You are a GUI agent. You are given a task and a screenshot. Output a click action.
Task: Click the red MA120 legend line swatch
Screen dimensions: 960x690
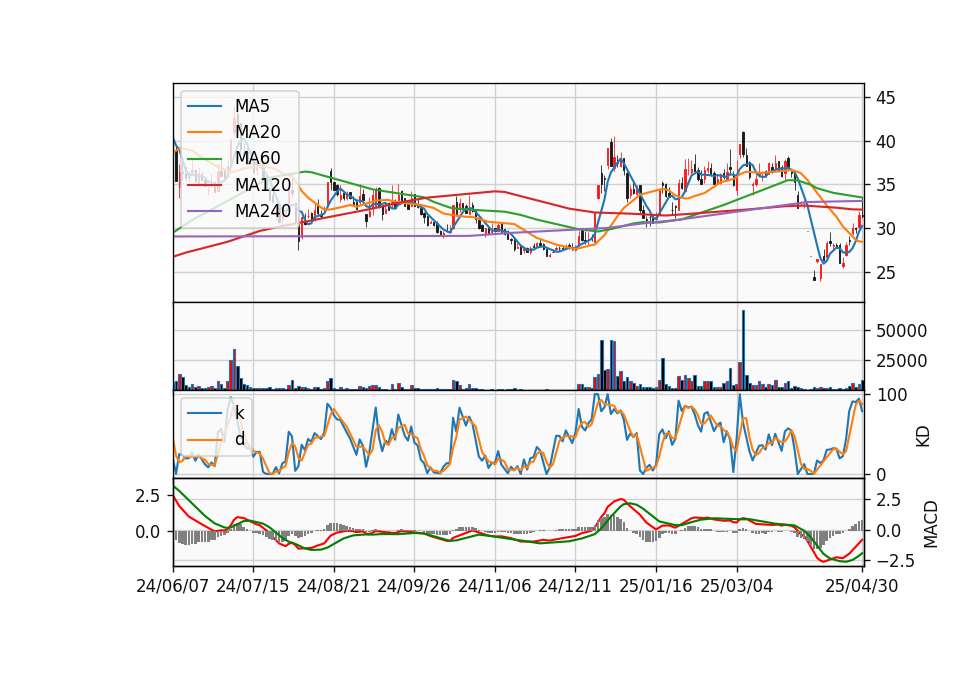click(204, 186)
